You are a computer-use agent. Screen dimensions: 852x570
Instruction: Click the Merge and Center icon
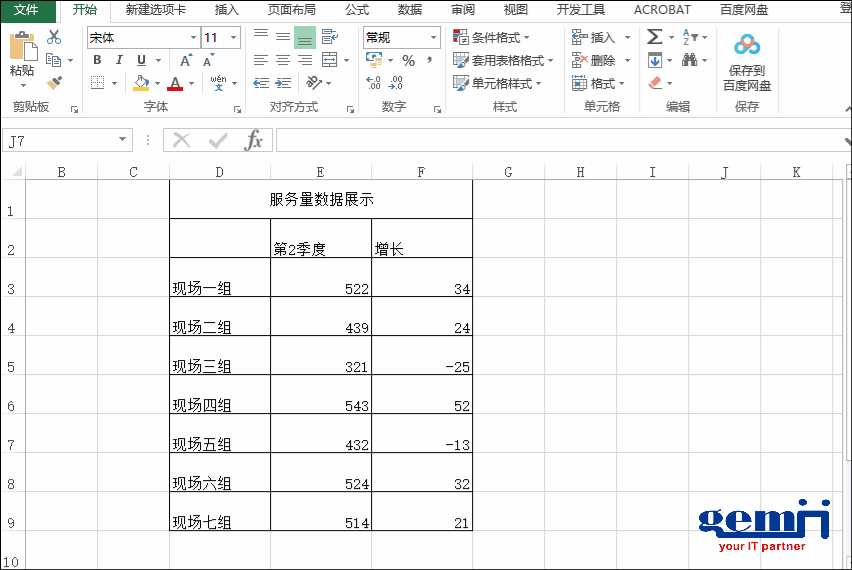coord(329,60)
